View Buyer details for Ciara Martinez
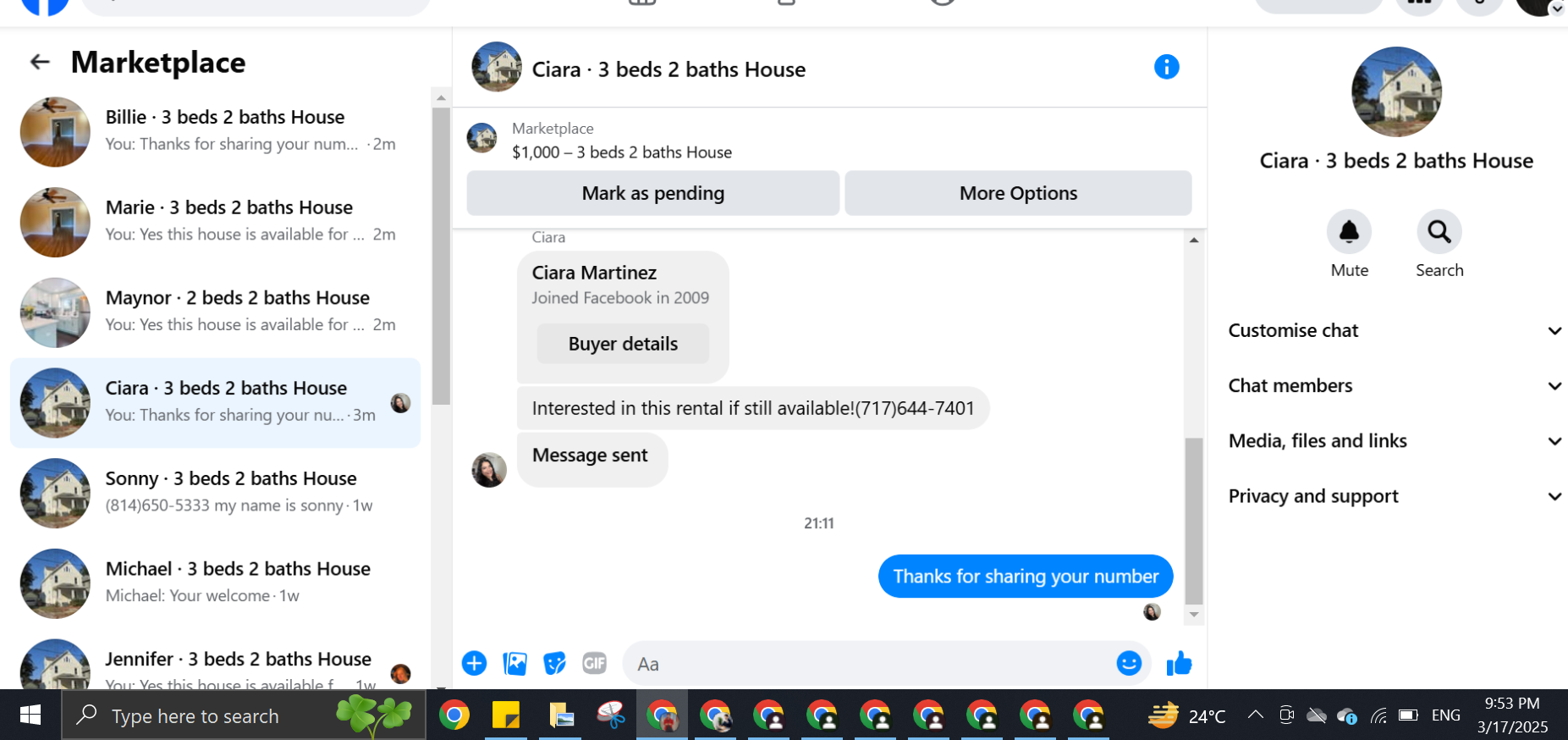Image resolution: width=1568 pixels, height=740 pixels. pos(623,344)
